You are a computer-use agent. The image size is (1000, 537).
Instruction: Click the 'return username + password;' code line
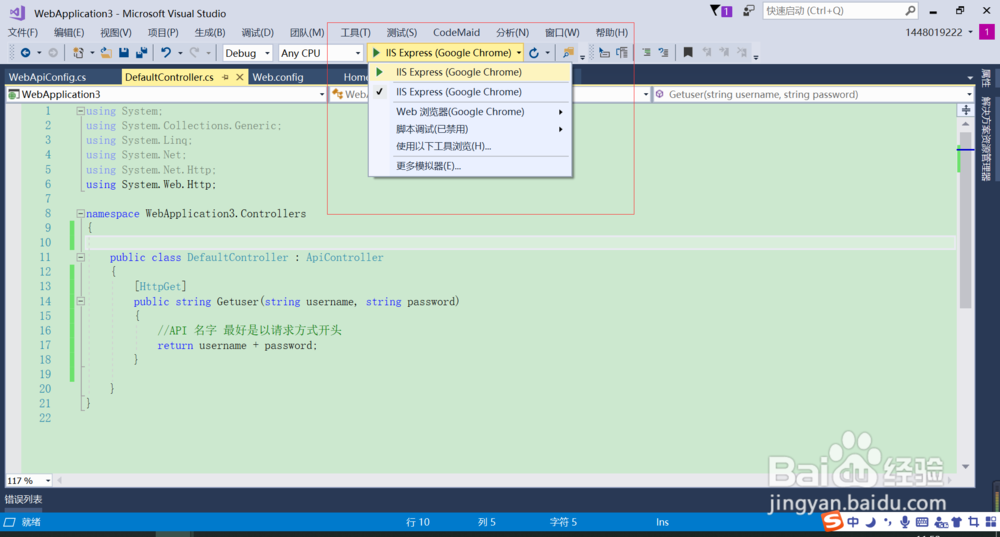[x=237, y=346]
